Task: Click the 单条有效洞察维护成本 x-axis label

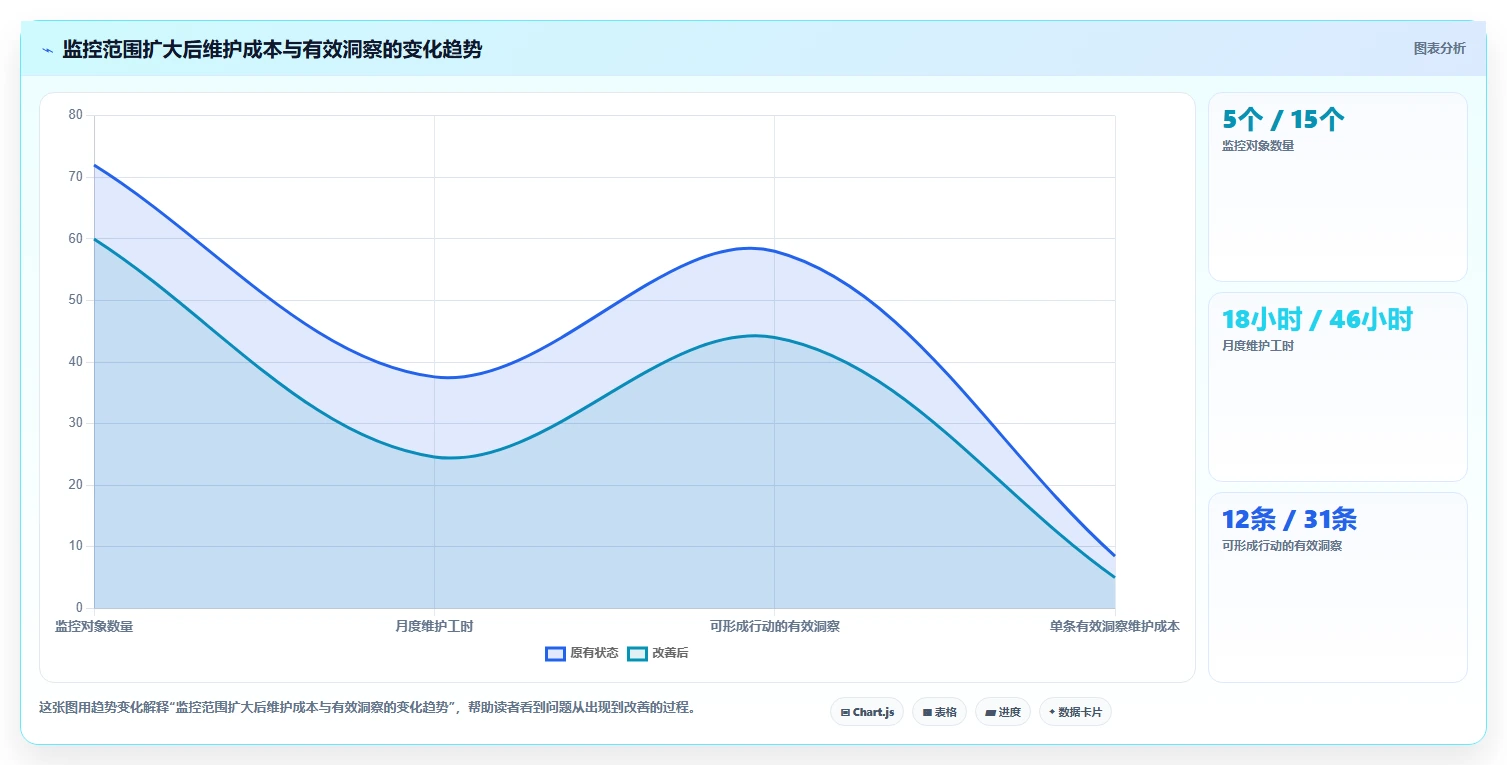Action: tap(1114, 626)
